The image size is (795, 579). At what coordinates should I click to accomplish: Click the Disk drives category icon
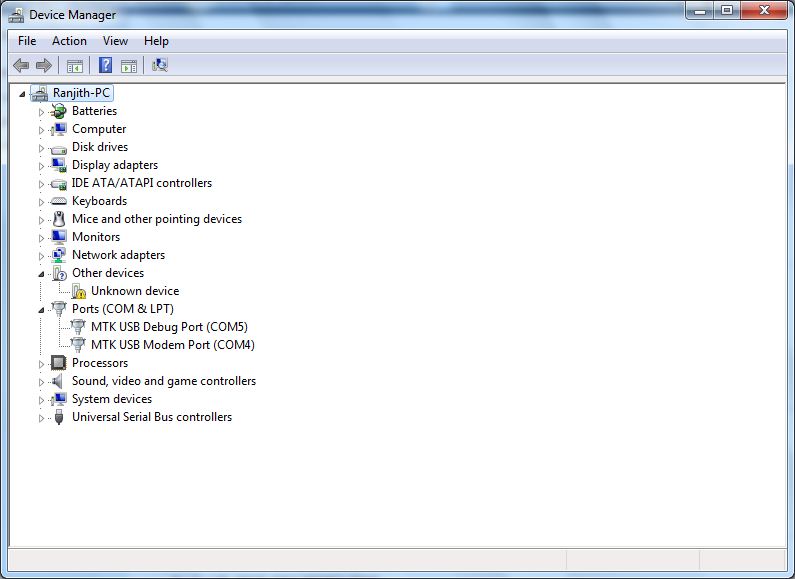click(59, 149)
